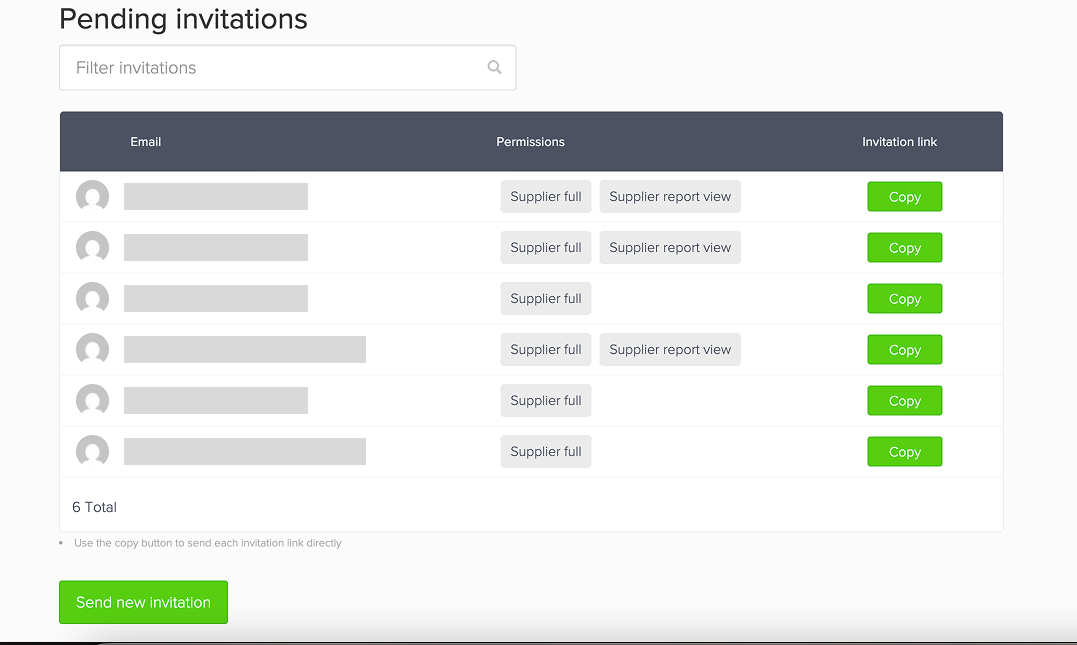Toggle the Supplier full permission on row one
The image size is (1077, 645).
545,196
